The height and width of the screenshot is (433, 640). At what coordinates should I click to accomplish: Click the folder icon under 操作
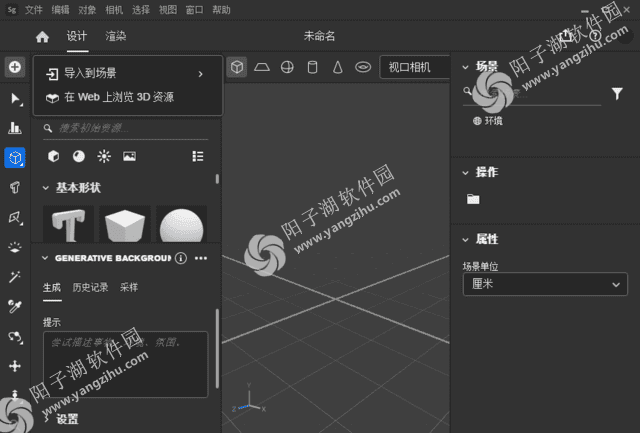point(473,199)
